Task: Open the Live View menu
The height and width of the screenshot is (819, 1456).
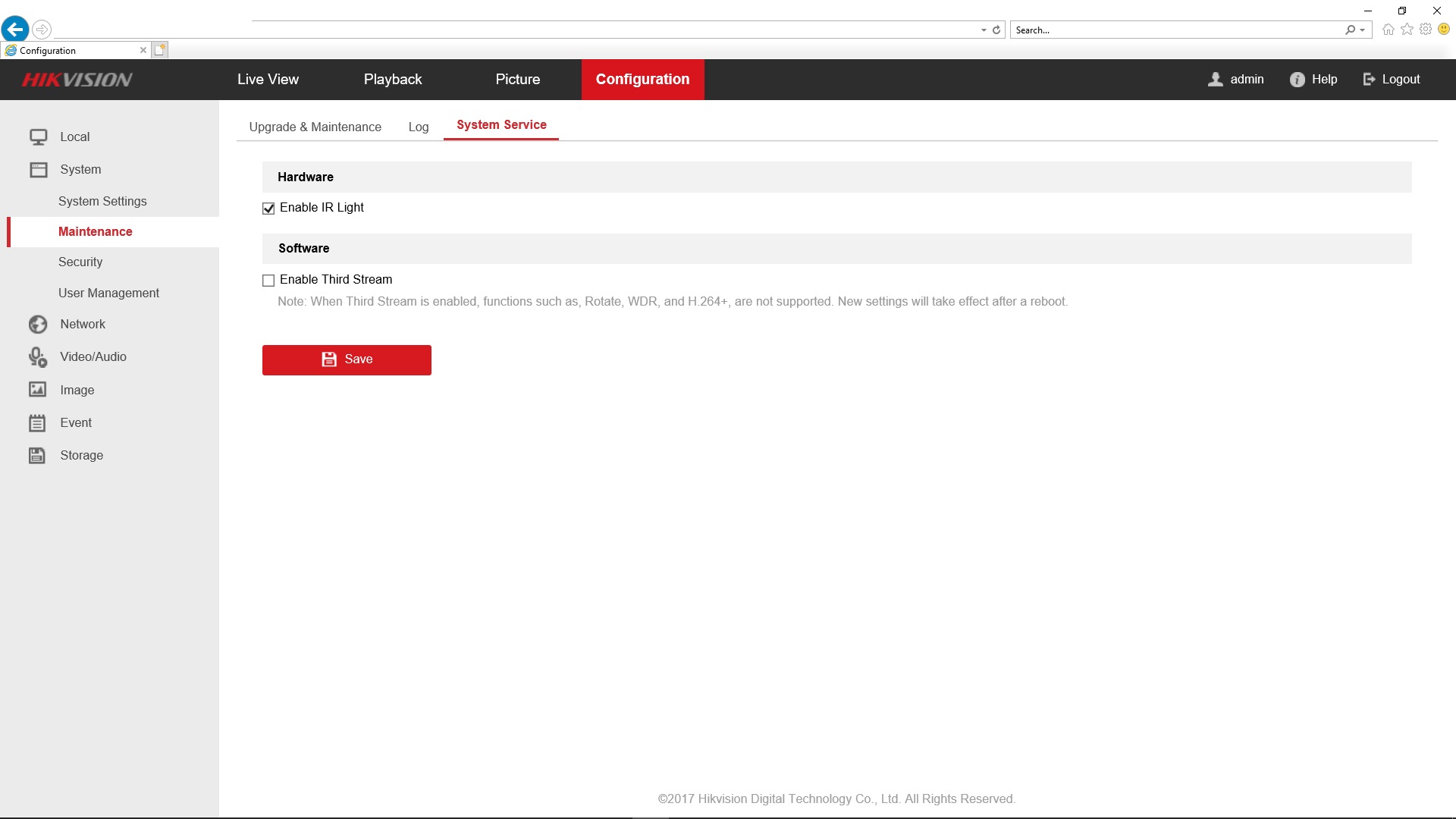Action: coord(268,80)
